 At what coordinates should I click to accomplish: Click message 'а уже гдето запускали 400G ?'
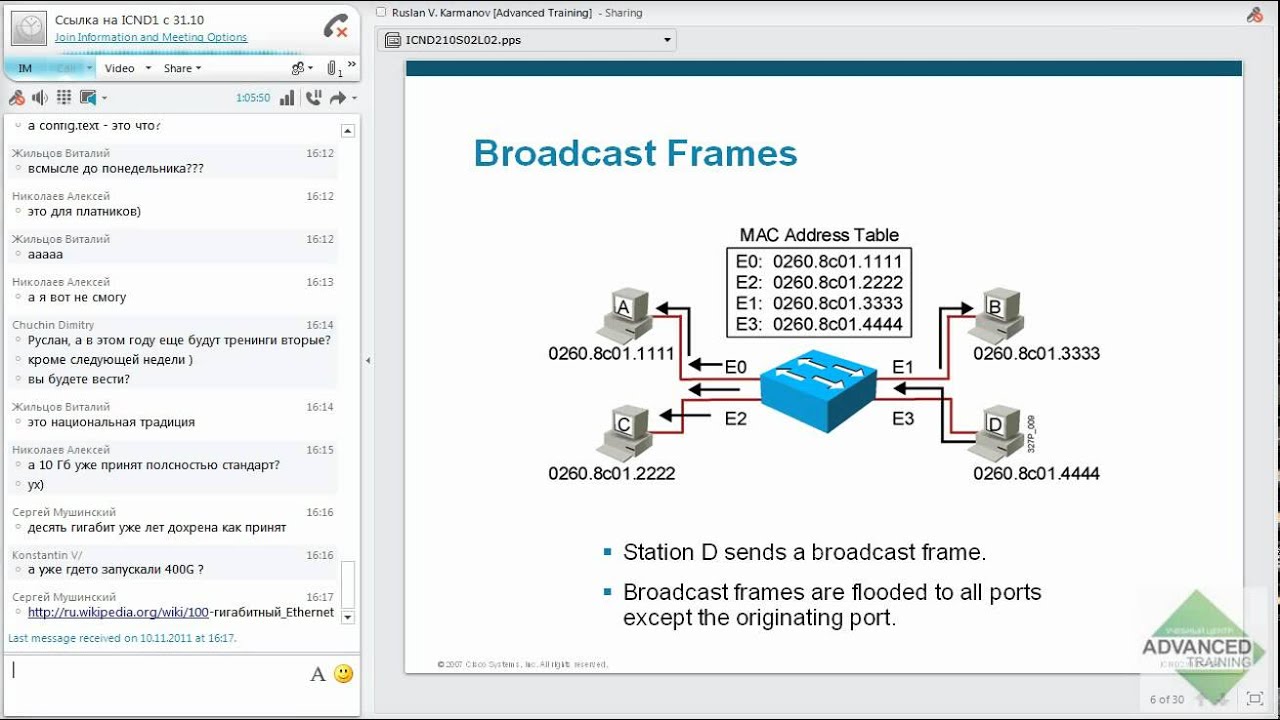(116, 570)
